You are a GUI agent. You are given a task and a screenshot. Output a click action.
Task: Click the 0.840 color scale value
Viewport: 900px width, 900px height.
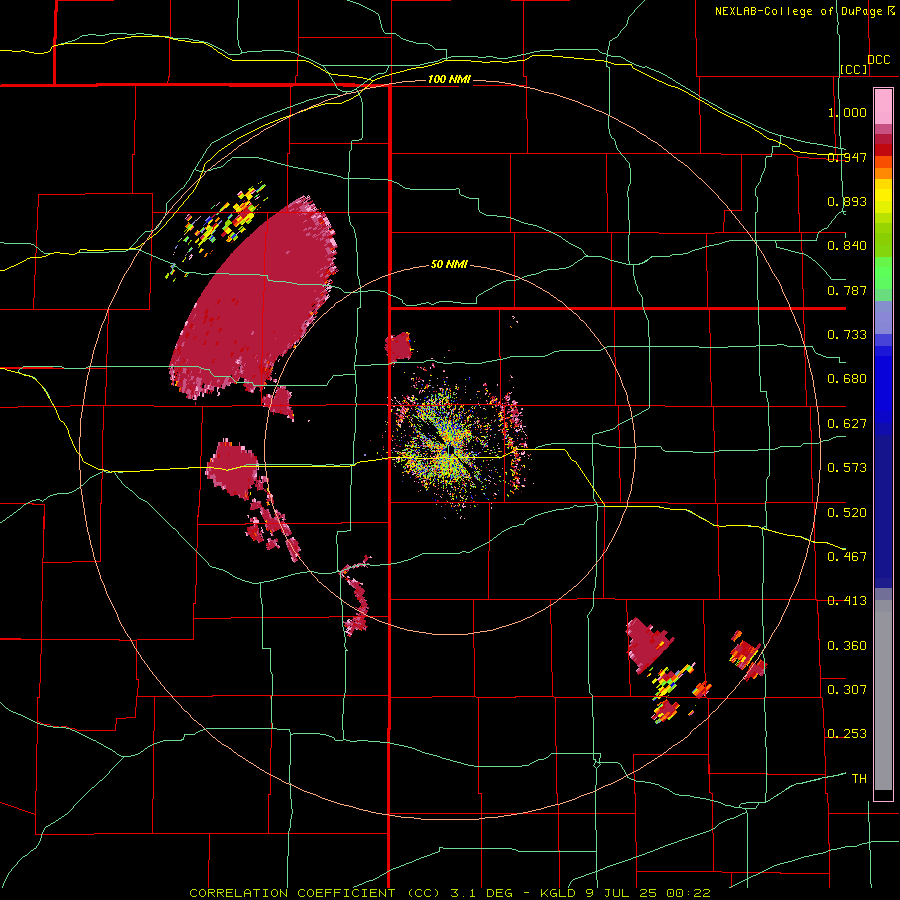pyautogui.click(x=847, y=246)
